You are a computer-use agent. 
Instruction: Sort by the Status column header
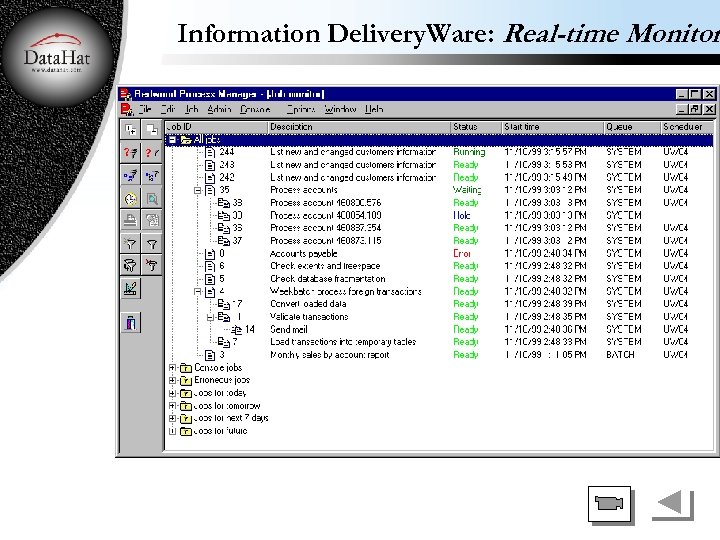pos(476,127)
